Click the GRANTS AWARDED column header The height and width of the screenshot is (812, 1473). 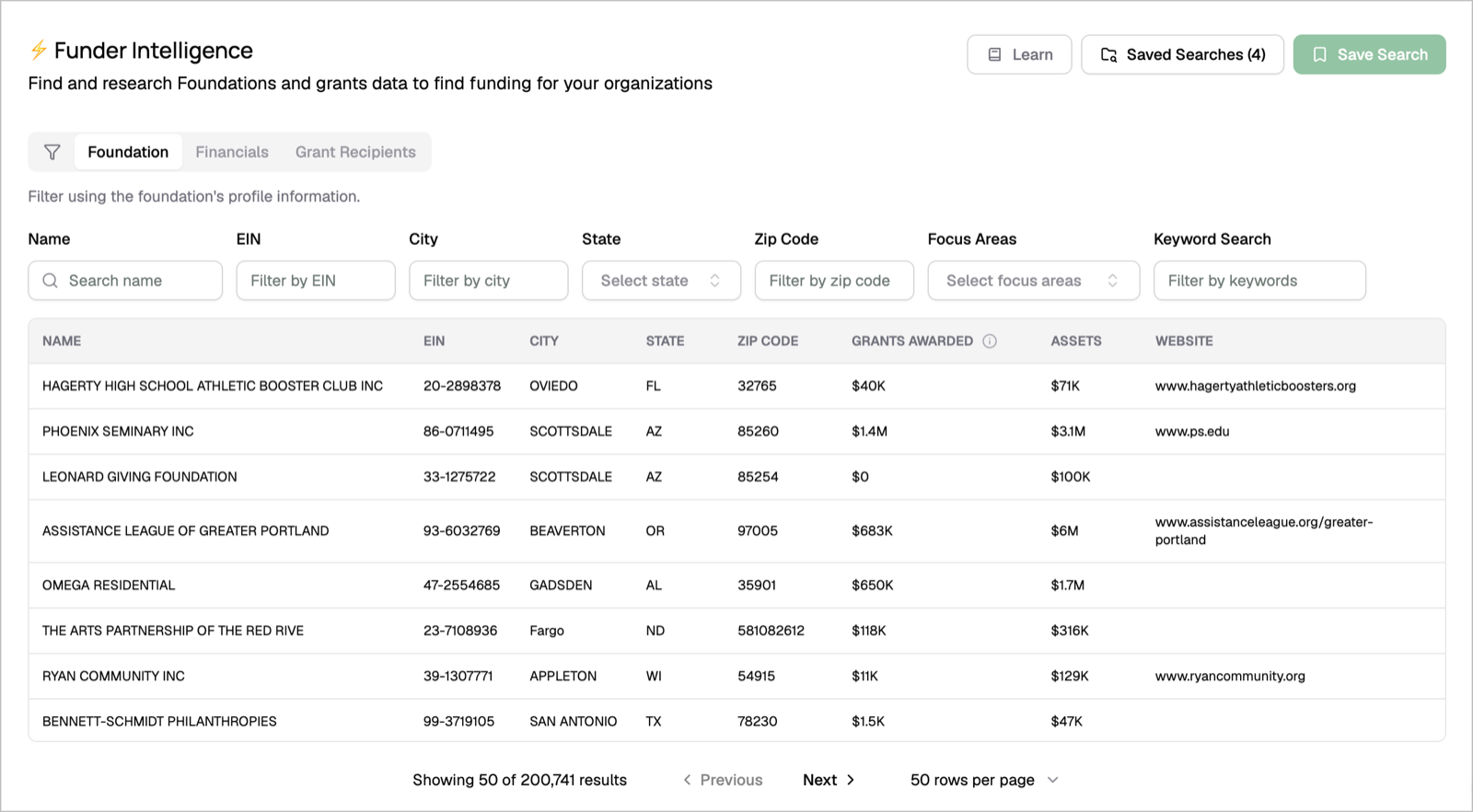(912, 341)
